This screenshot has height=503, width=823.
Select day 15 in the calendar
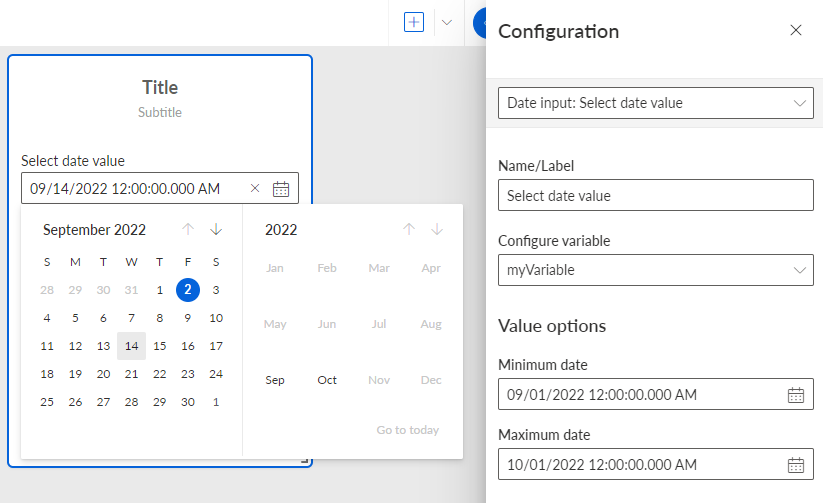tap(160, 346)
